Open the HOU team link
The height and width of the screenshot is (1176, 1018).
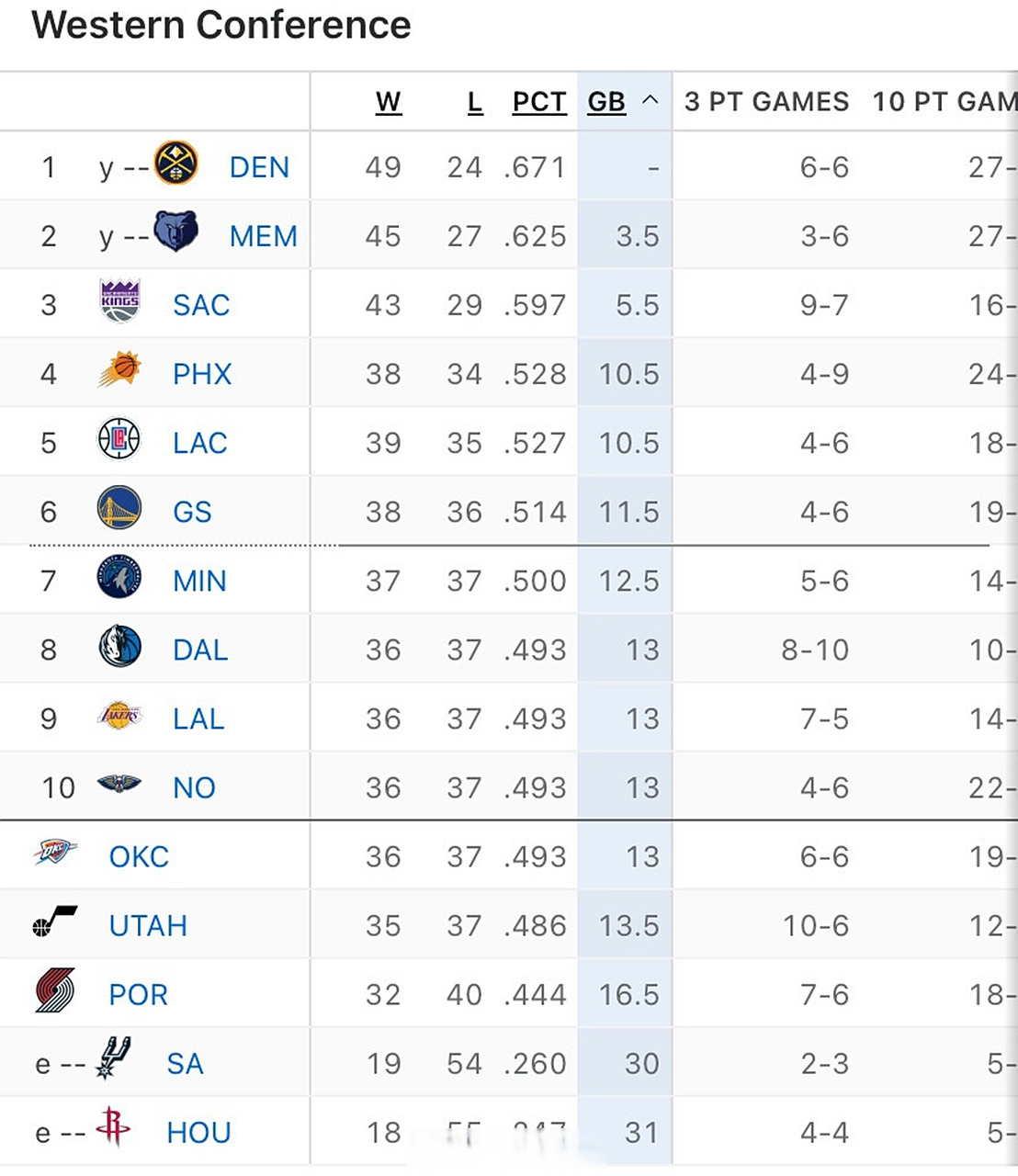pos(198,1133)
